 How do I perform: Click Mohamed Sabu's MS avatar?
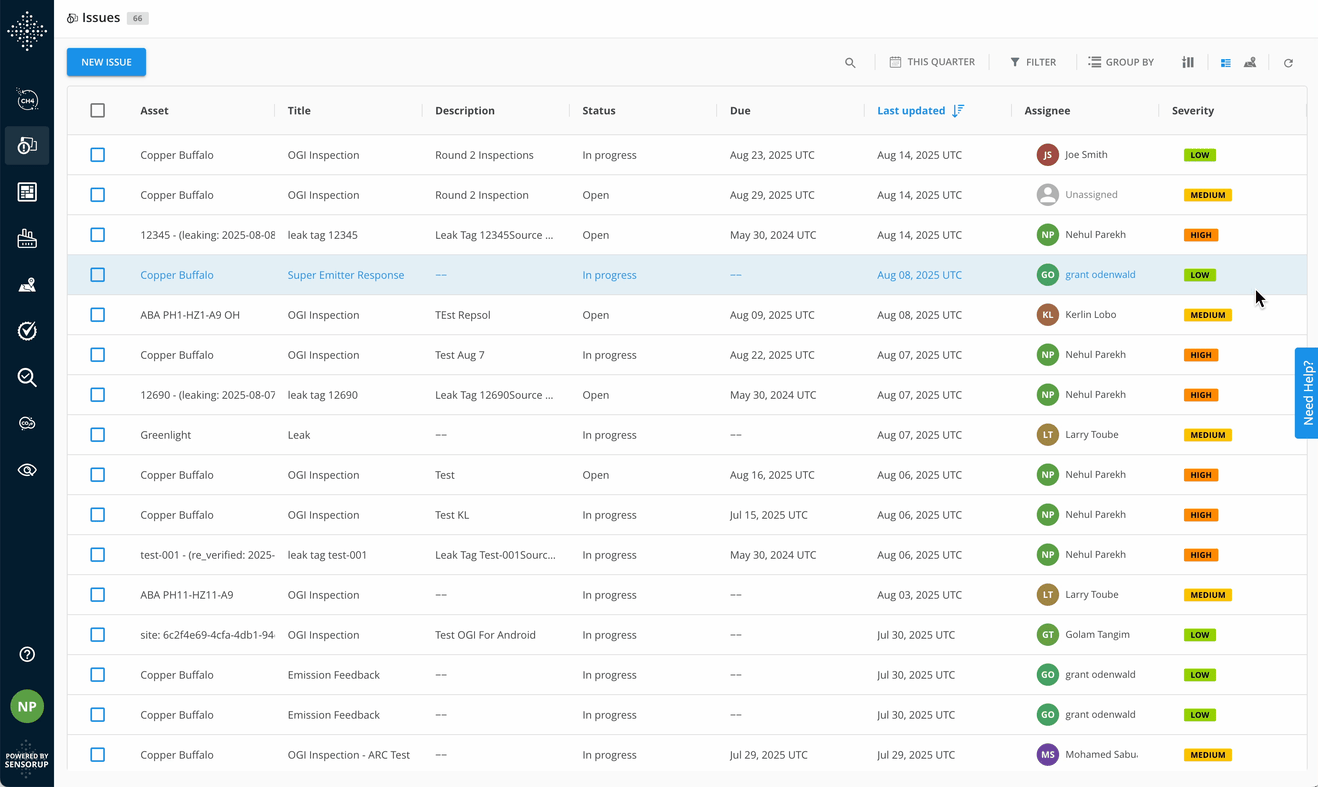[1047, 755]
